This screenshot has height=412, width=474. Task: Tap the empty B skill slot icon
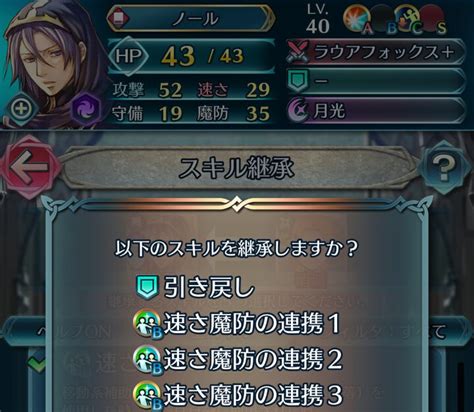[x=383, y=19]
